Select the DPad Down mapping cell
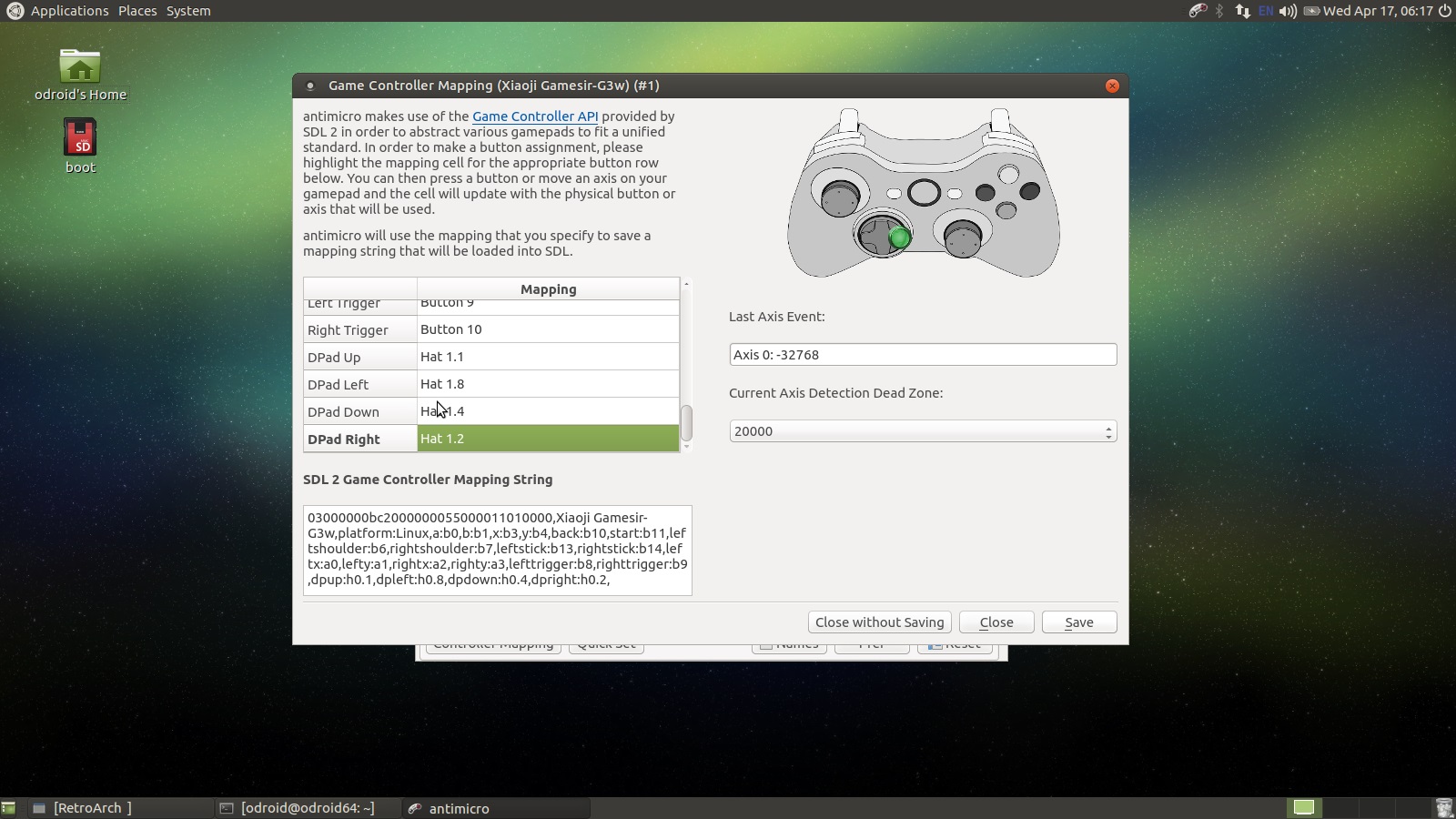 click(548, 411)
